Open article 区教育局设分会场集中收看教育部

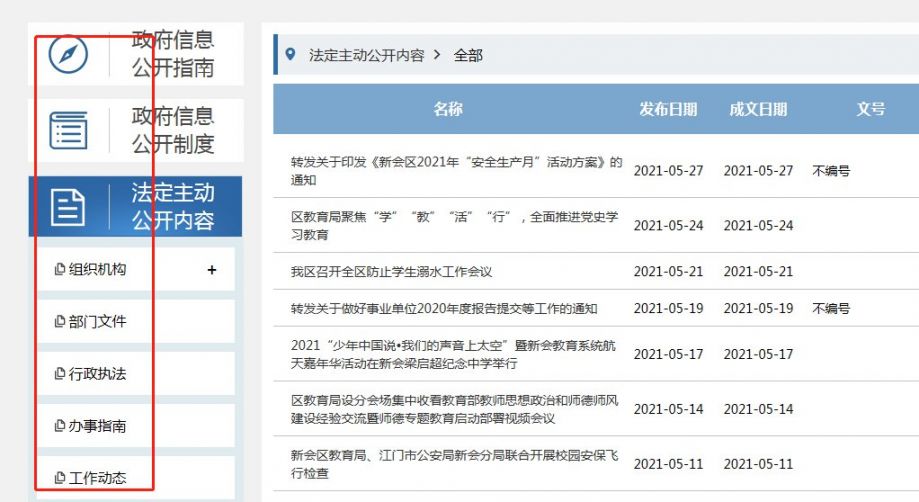(x=455, y=409)
